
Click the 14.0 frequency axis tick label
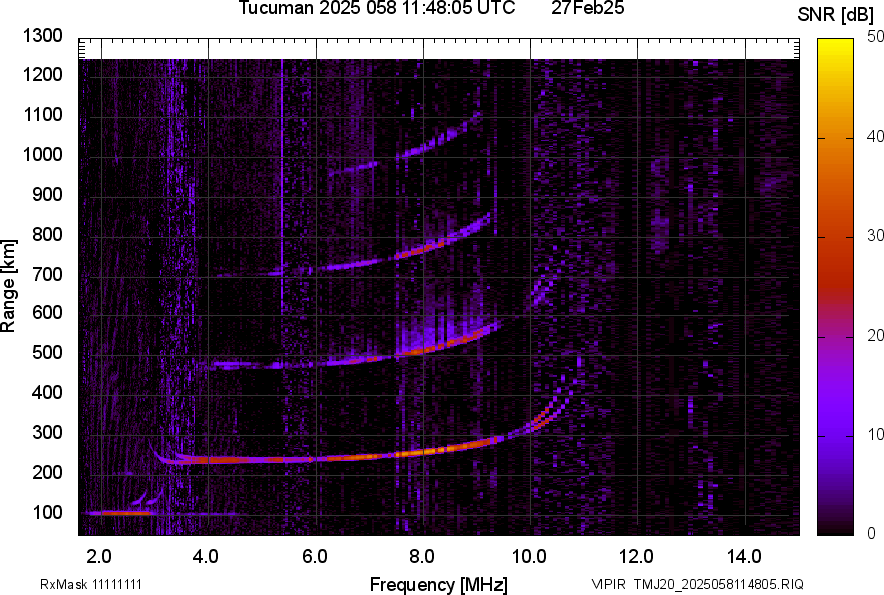744,556
